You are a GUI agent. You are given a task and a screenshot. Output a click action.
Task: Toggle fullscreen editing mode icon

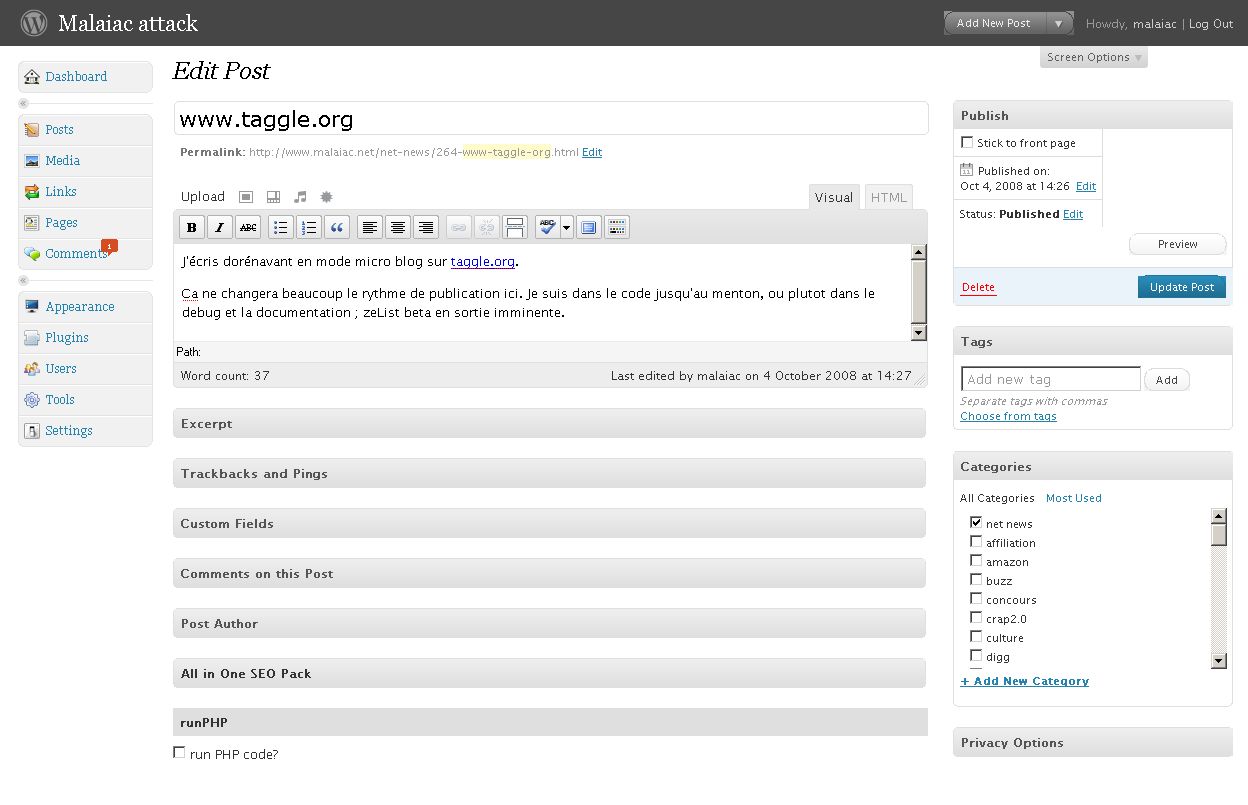(x=588, y=228)
